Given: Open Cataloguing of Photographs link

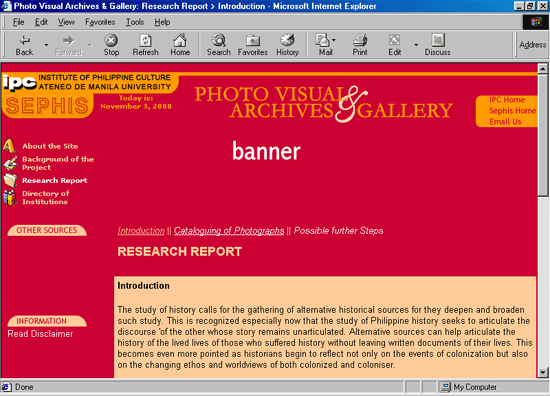Looking at the screenshot, I should pyautogui.click(x=229, y=231).
